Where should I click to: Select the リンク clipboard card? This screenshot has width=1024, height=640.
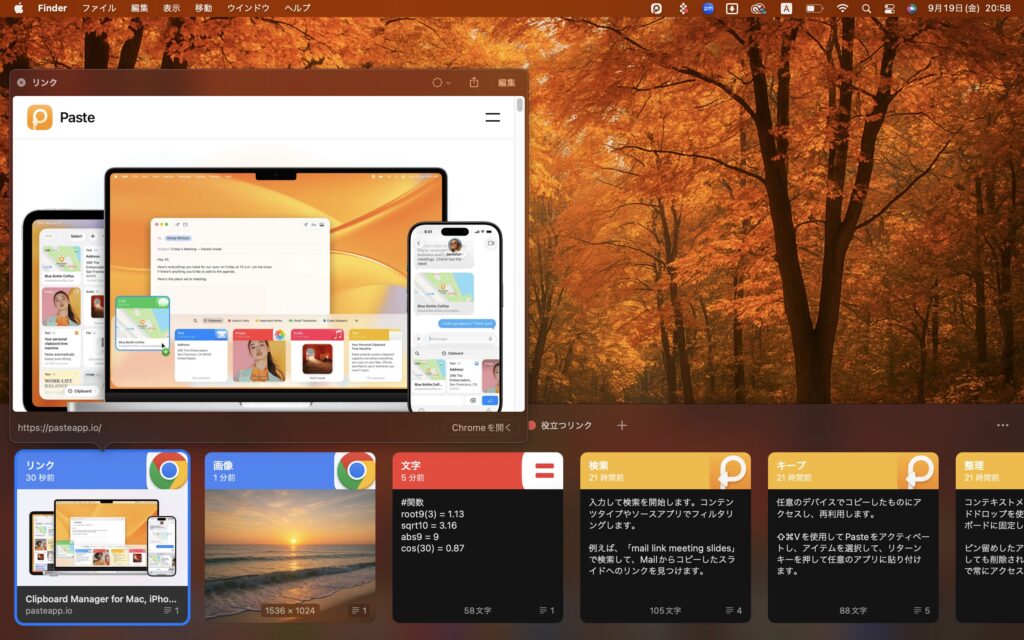(102, 537)
